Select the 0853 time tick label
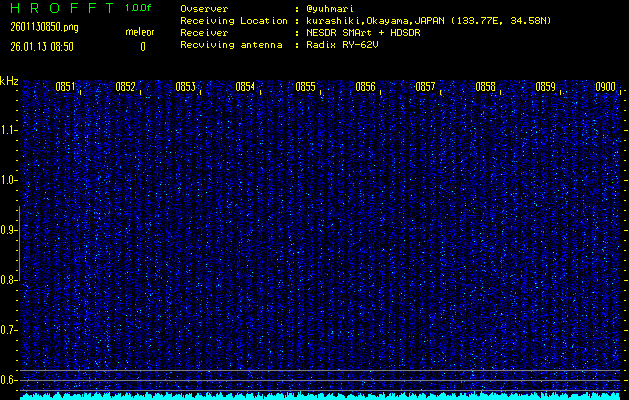This screenshot has width=629, height=400. pyautogui.click(x=185, y=87)
